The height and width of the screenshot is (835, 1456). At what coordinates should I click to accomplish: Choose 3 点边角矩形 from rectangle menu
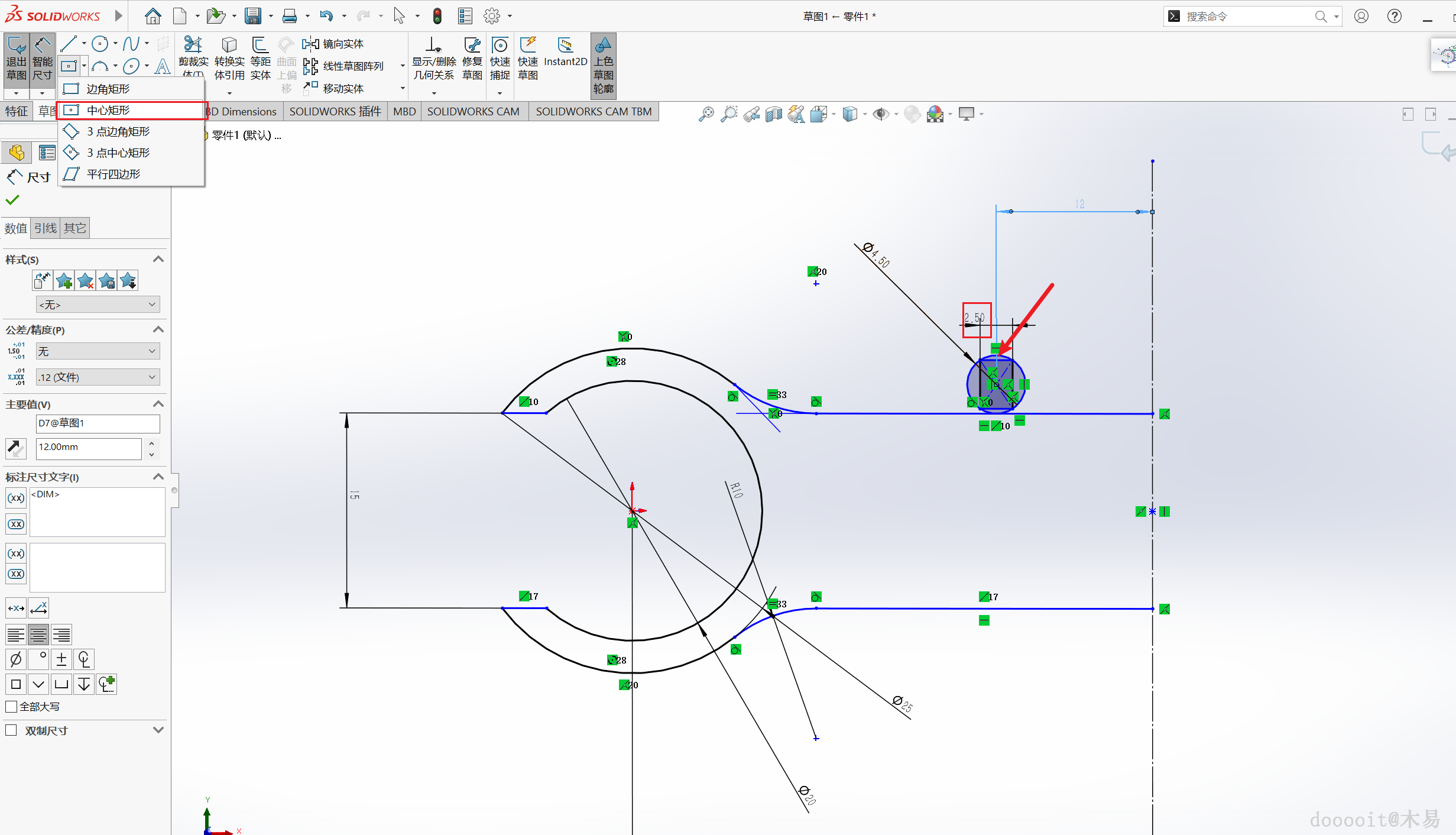118,131
